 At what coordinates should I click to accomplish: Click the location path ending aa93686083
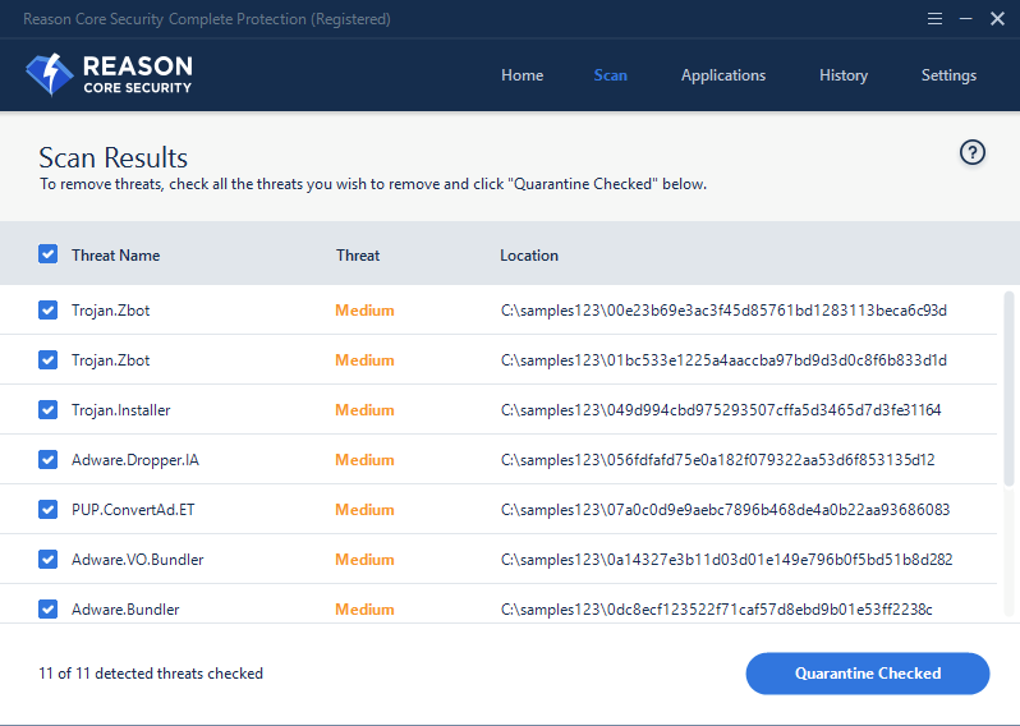coord(725,509)
